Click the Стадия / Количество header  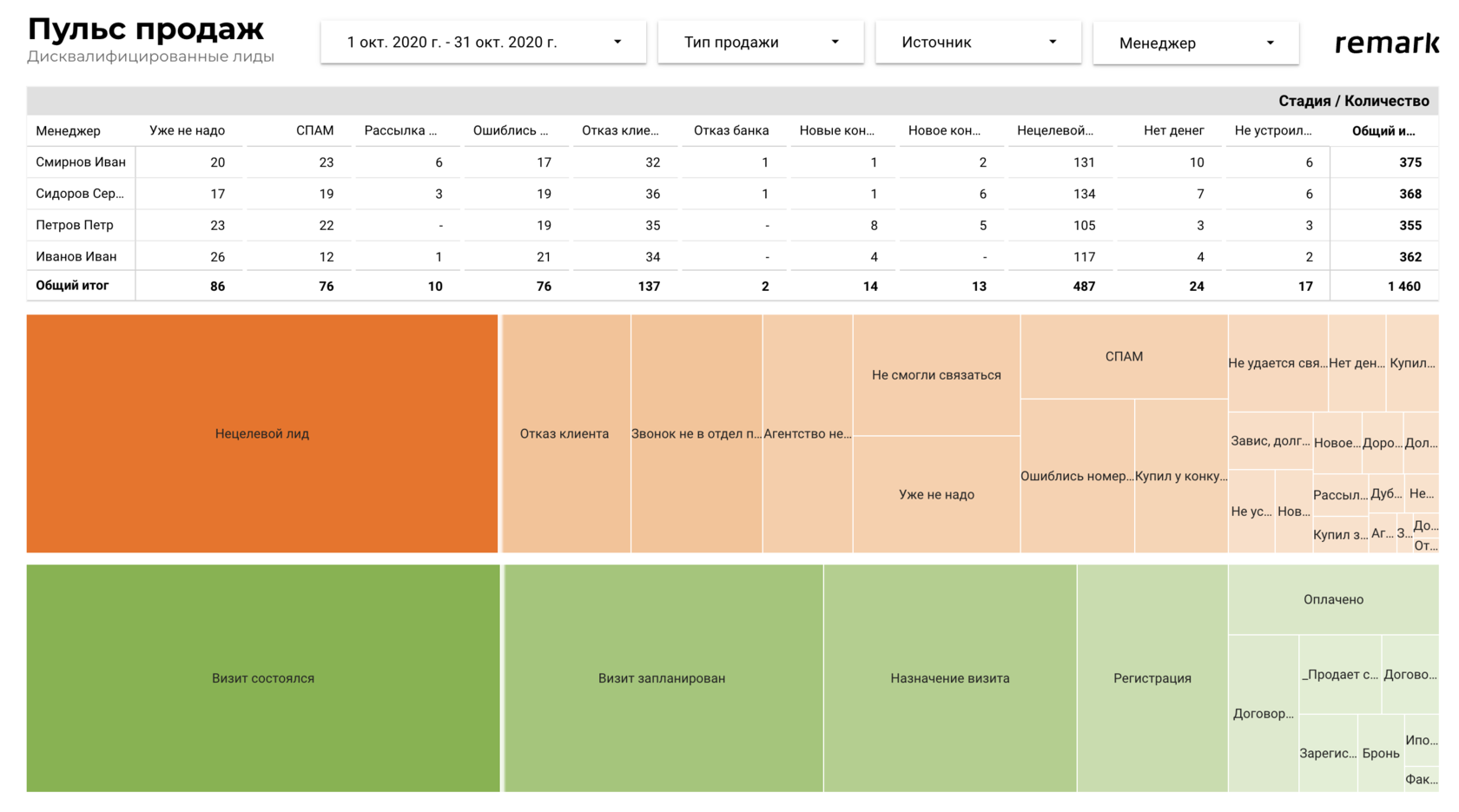tap(1353, 101)
